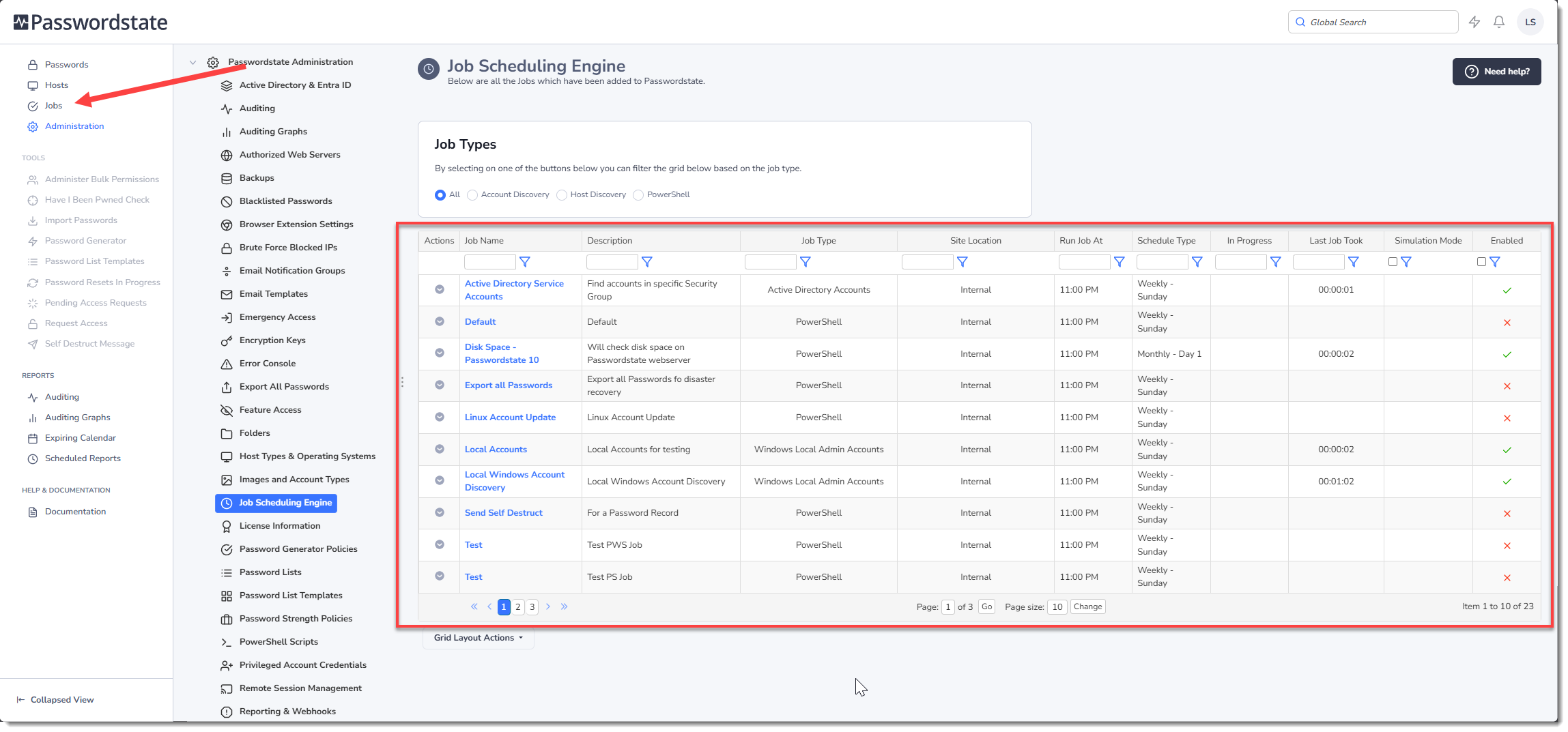1568x732 pixels.
Task: Open Privileged Account Credentials in admin tree
Action: 303,665
